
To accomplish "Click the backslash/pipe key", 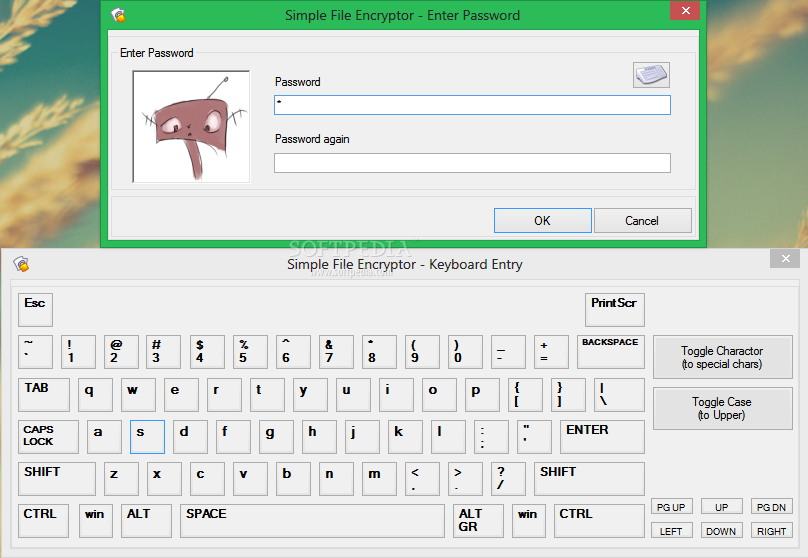I will pos(619,395).
